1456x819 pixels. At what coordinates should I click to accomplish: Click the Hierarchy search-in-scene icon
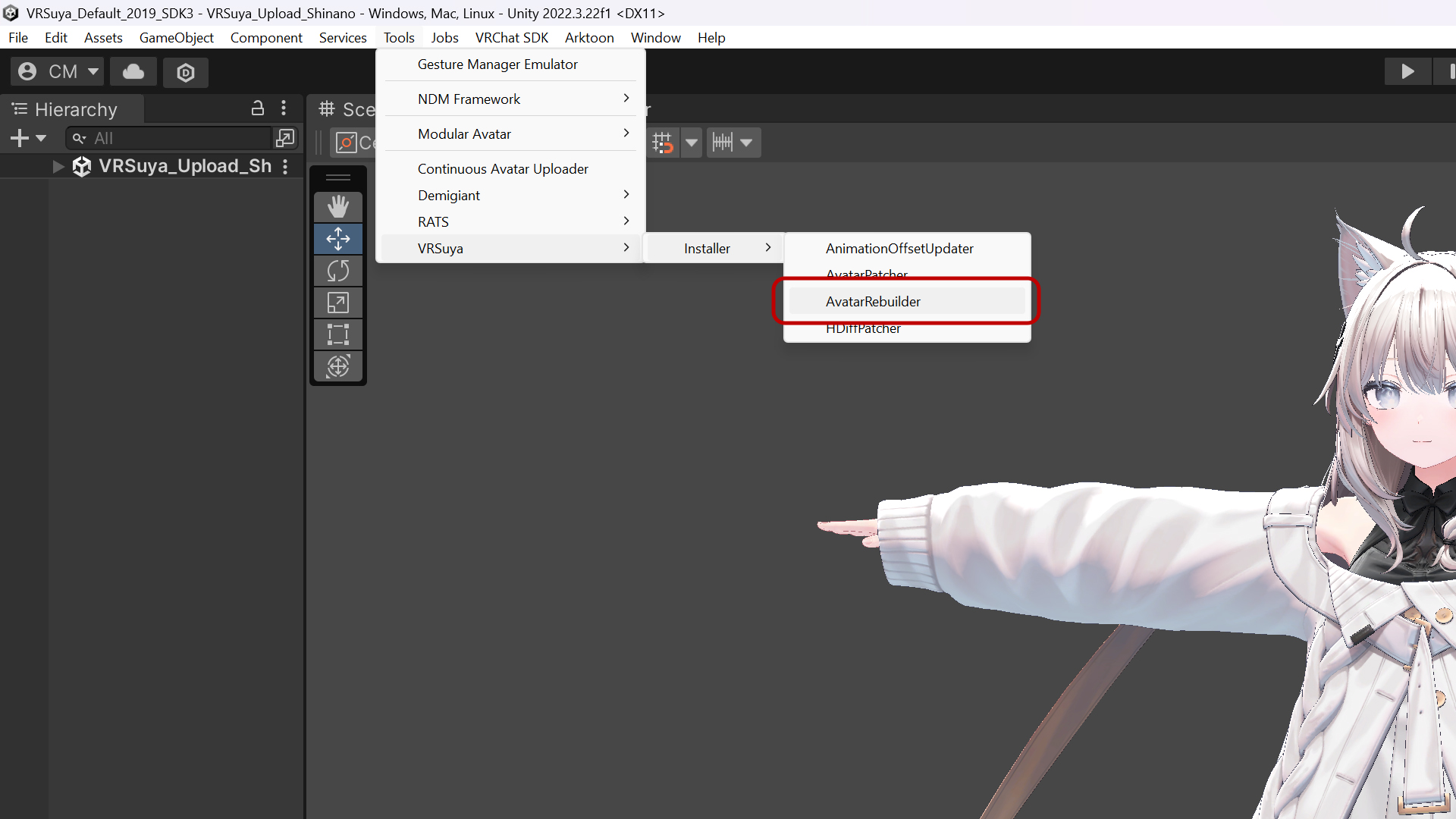click(x=285, y=138)
